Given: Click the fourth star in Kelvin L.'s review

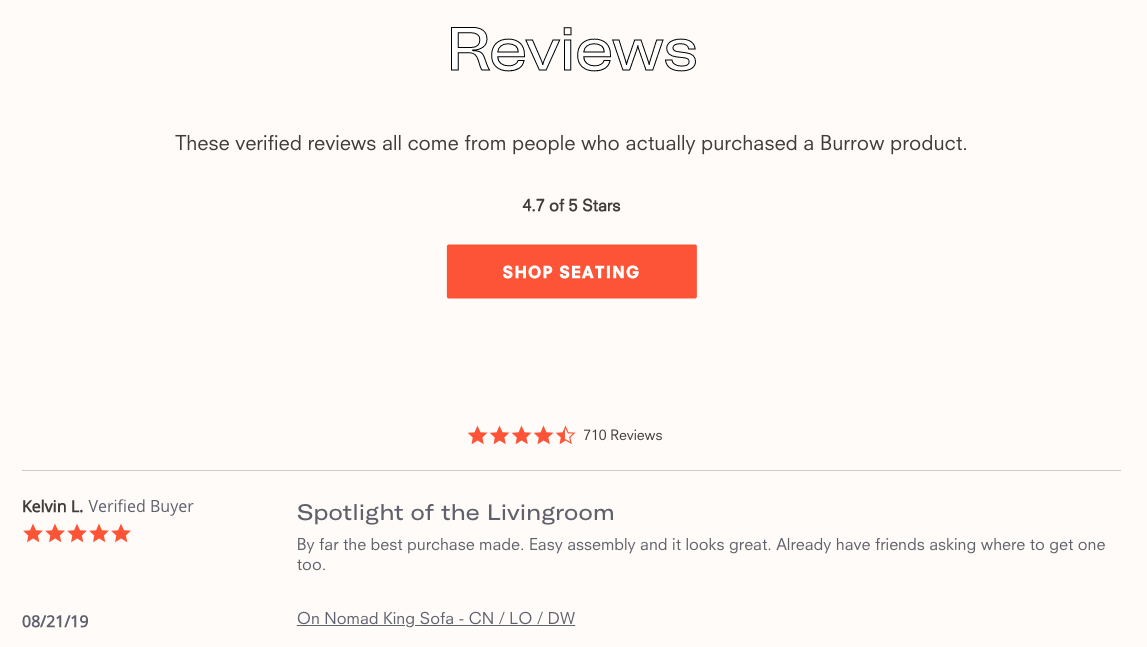Looking at the screenshot, I should [x=99, y=534].
